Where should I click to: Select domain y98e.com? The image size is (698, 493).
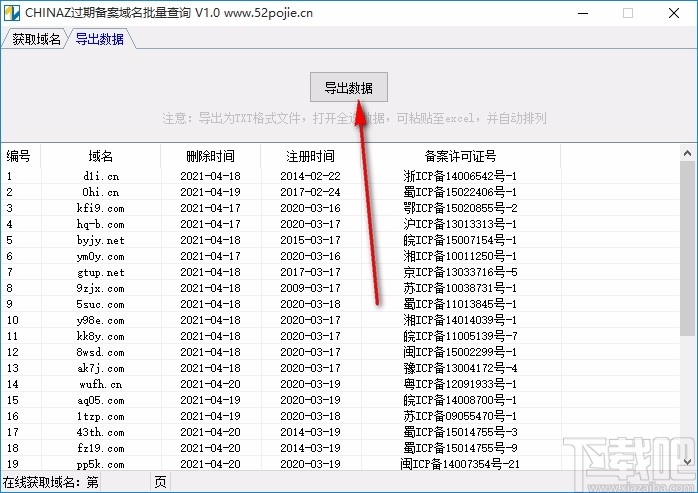[x=101, y=321]
